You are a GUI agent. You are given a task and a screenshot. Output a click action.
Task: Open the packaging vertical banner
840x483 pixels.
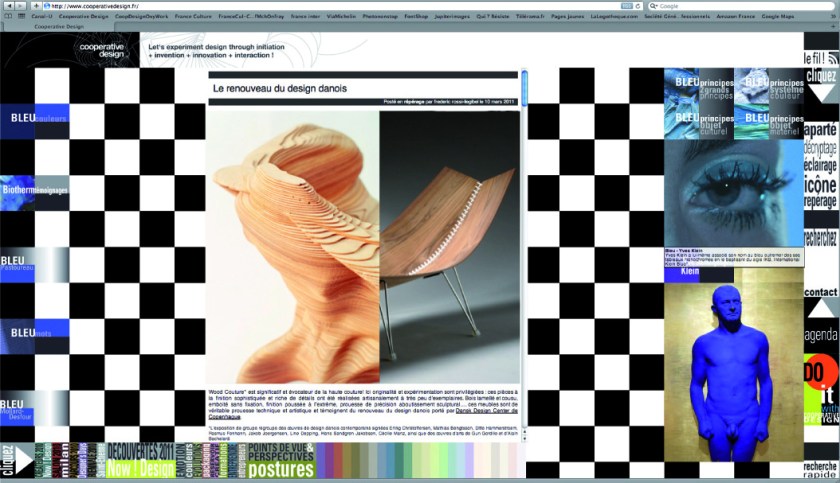click(206, 460)
